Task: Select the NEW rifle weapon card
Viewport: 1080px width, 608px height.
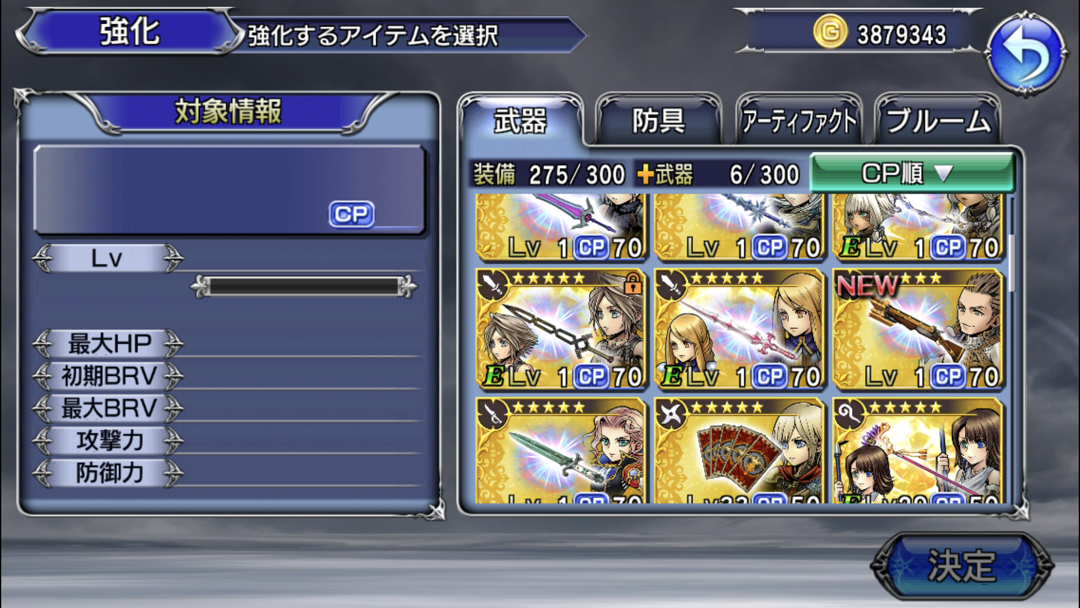Action: [x=918, y=329]
